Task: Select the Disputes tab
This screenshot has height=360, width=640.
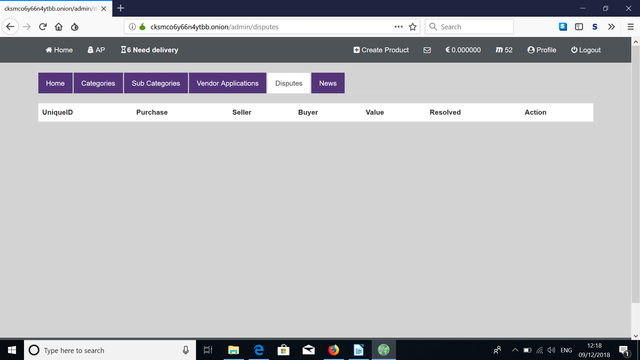Action: click(x=289, y=83)
